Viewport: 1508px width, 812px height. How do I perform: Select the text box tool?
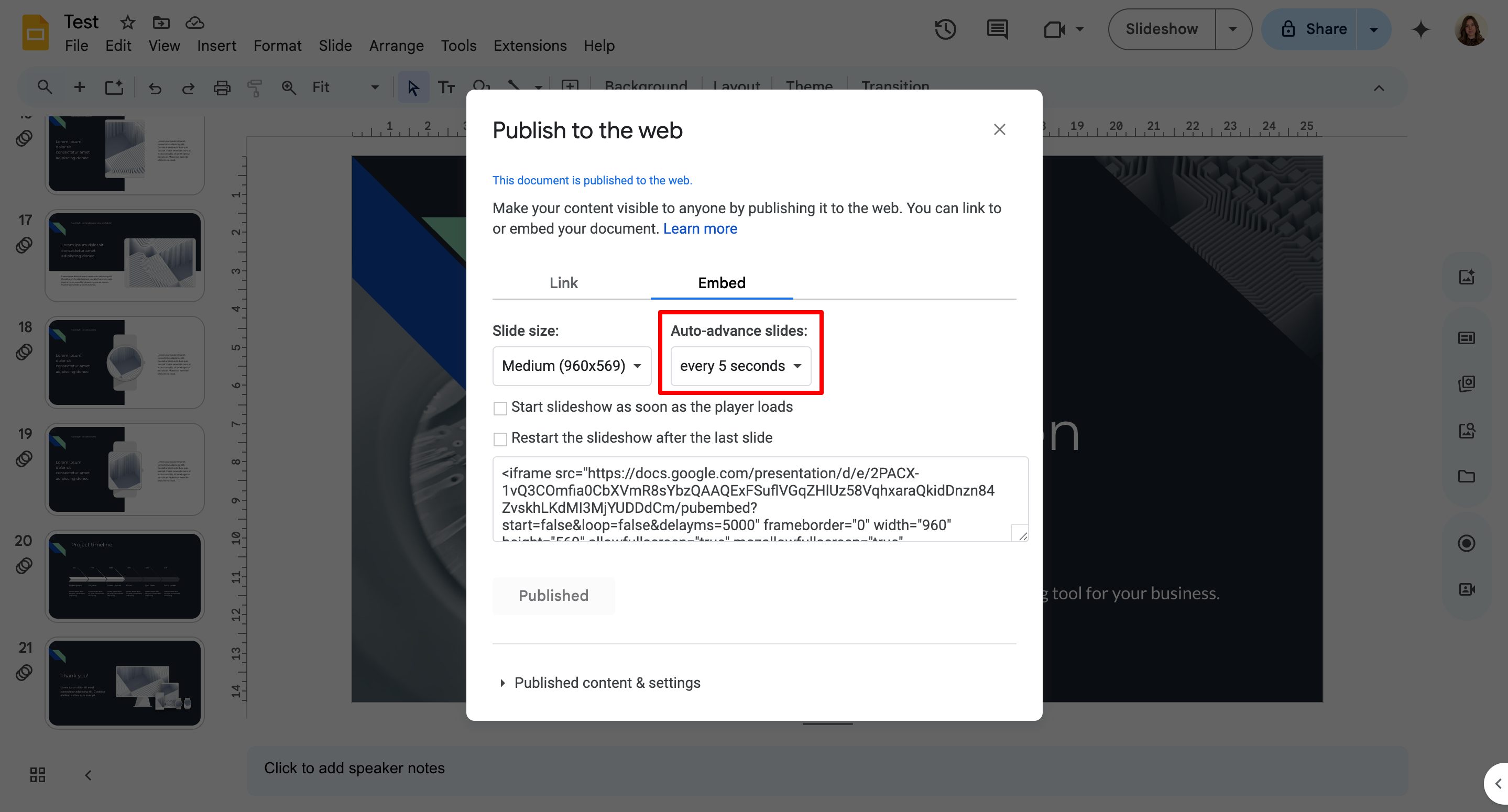coord(446,88)
